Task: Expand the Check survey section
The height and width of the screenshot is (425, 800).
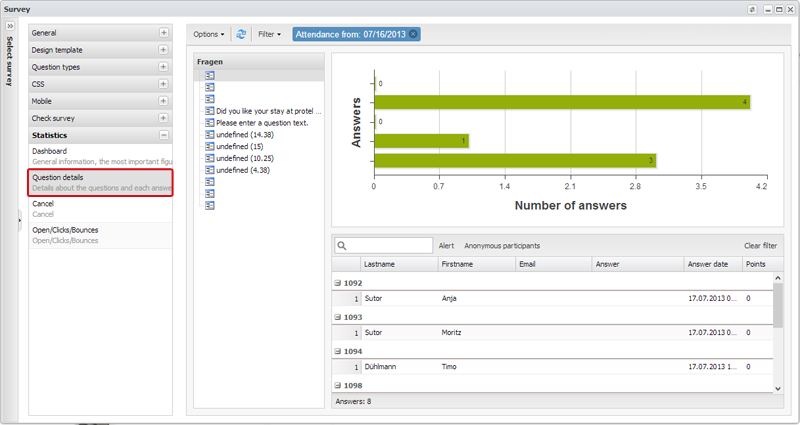Action: [163, 118]
